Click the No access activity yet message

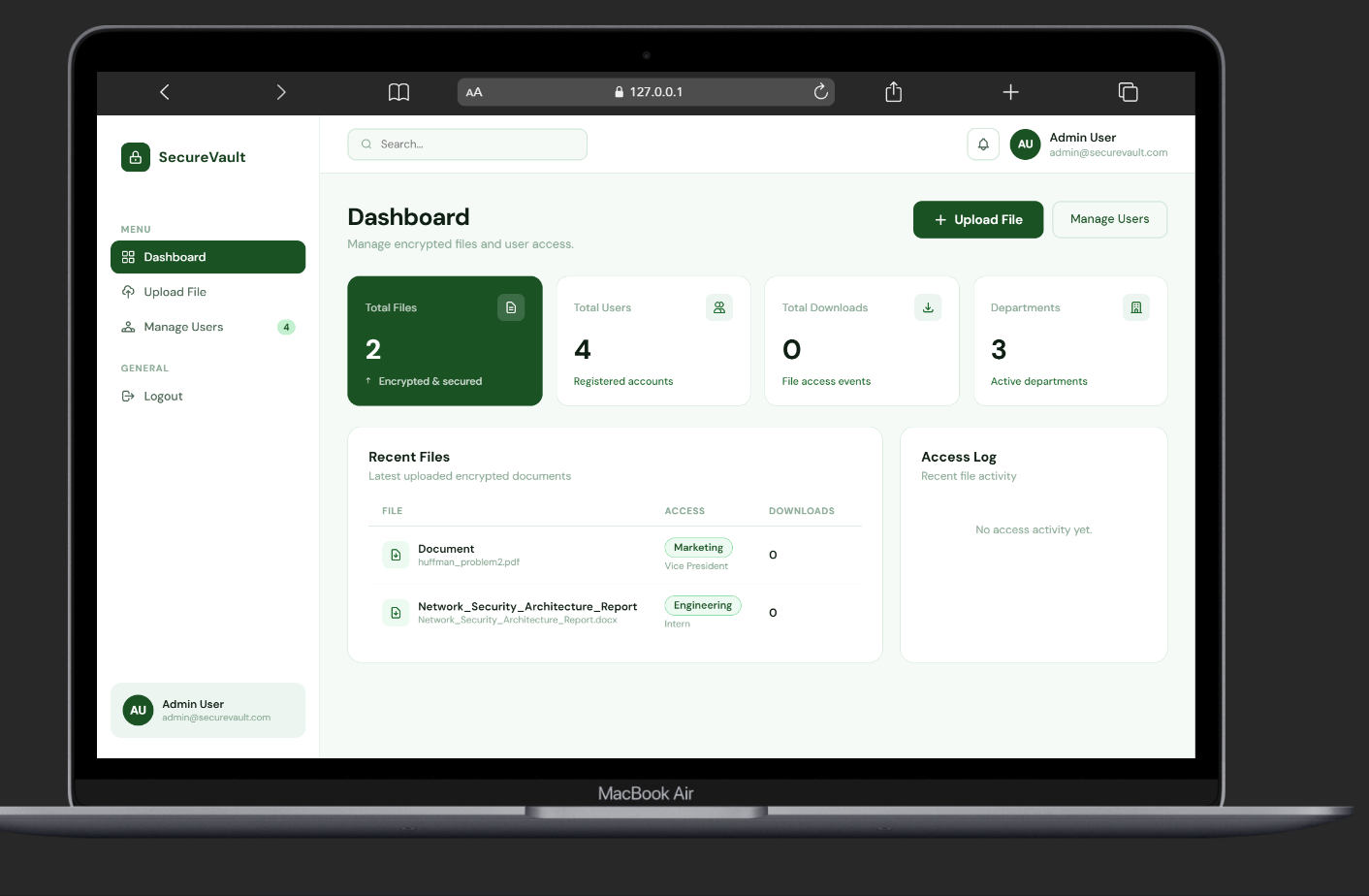1034,529
